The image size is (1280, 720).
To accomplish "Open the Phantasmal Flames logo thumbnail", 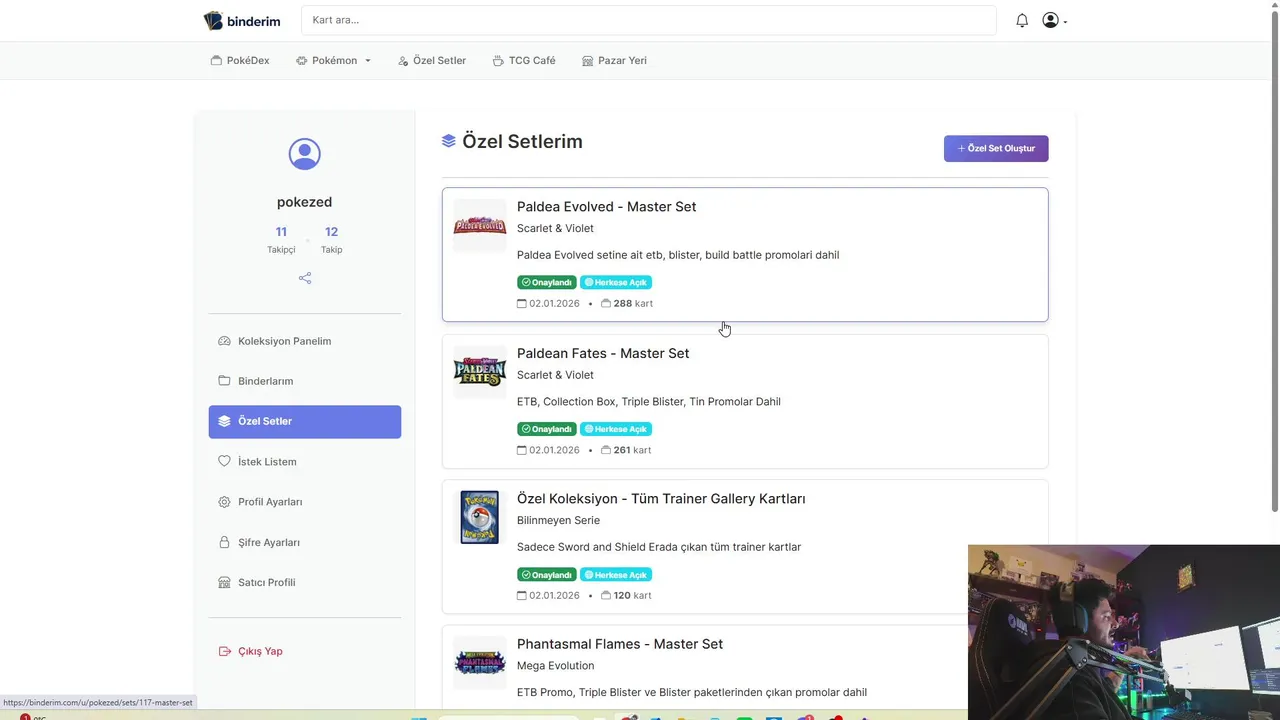I will tap(480, 663).
